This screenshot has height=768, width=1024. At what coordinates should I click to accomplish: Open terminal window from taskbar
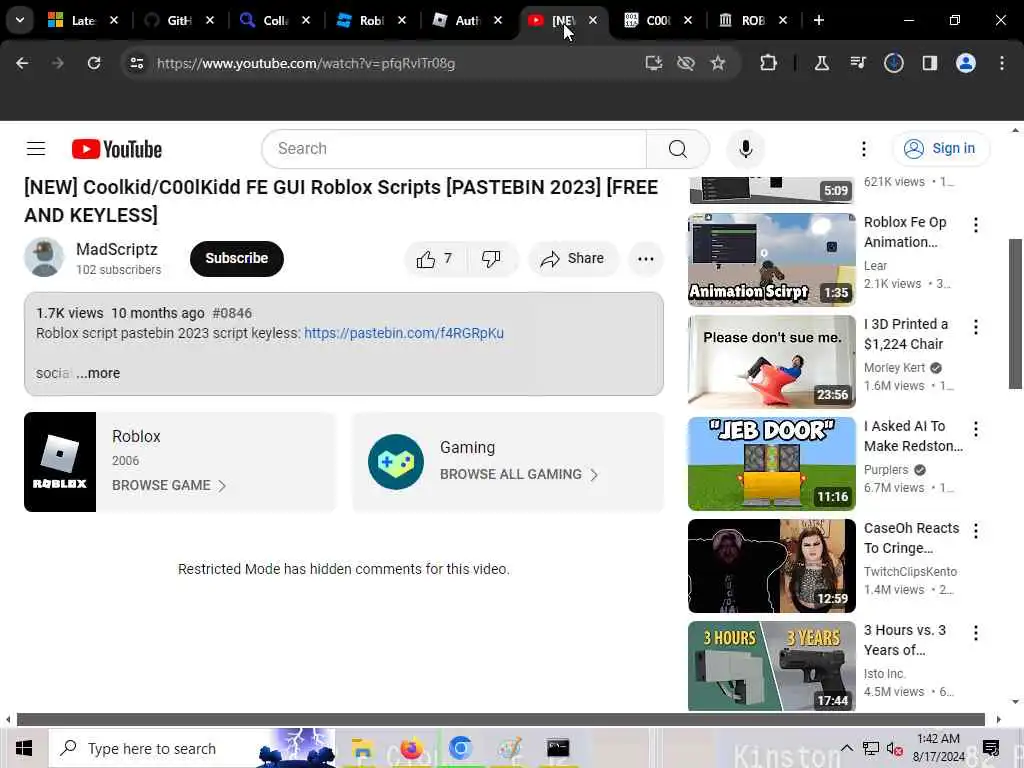(x=558, y=748)
